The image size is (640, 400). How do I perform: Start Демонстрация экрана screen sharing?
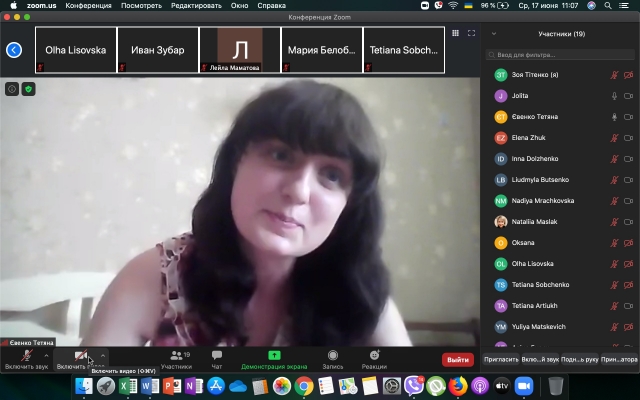pos(274,359)
